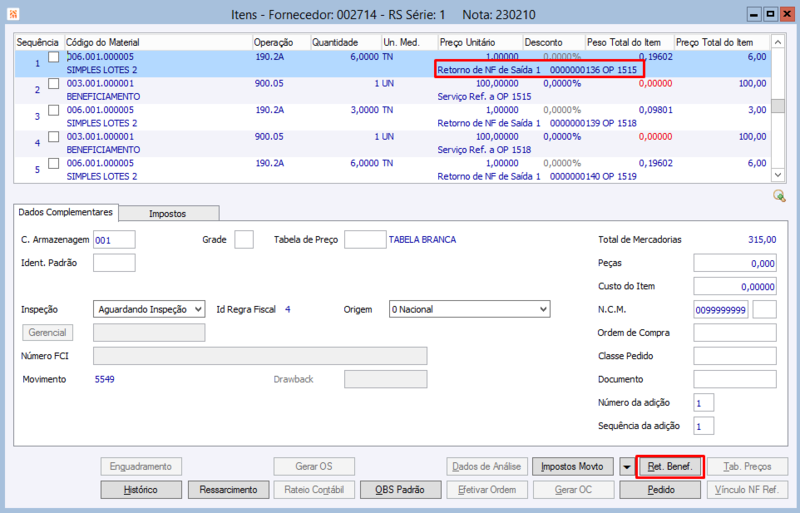Click the Ressarcimento button
This screenshot has height=513, width=800.
click(228, 490)
